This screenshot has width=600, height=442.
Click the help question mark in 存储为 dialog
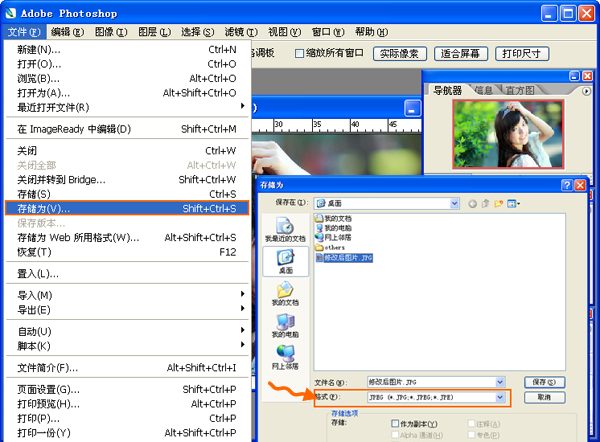click(x=567, y=185)
